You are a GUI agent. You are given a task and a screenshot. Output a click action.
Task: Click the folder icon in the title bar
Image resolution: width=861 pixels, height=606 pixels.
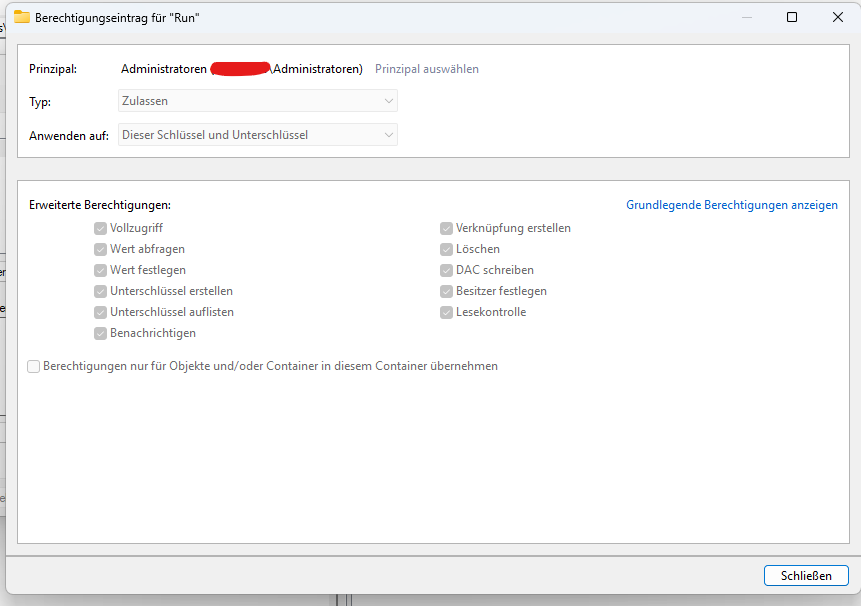pos(22,17)
